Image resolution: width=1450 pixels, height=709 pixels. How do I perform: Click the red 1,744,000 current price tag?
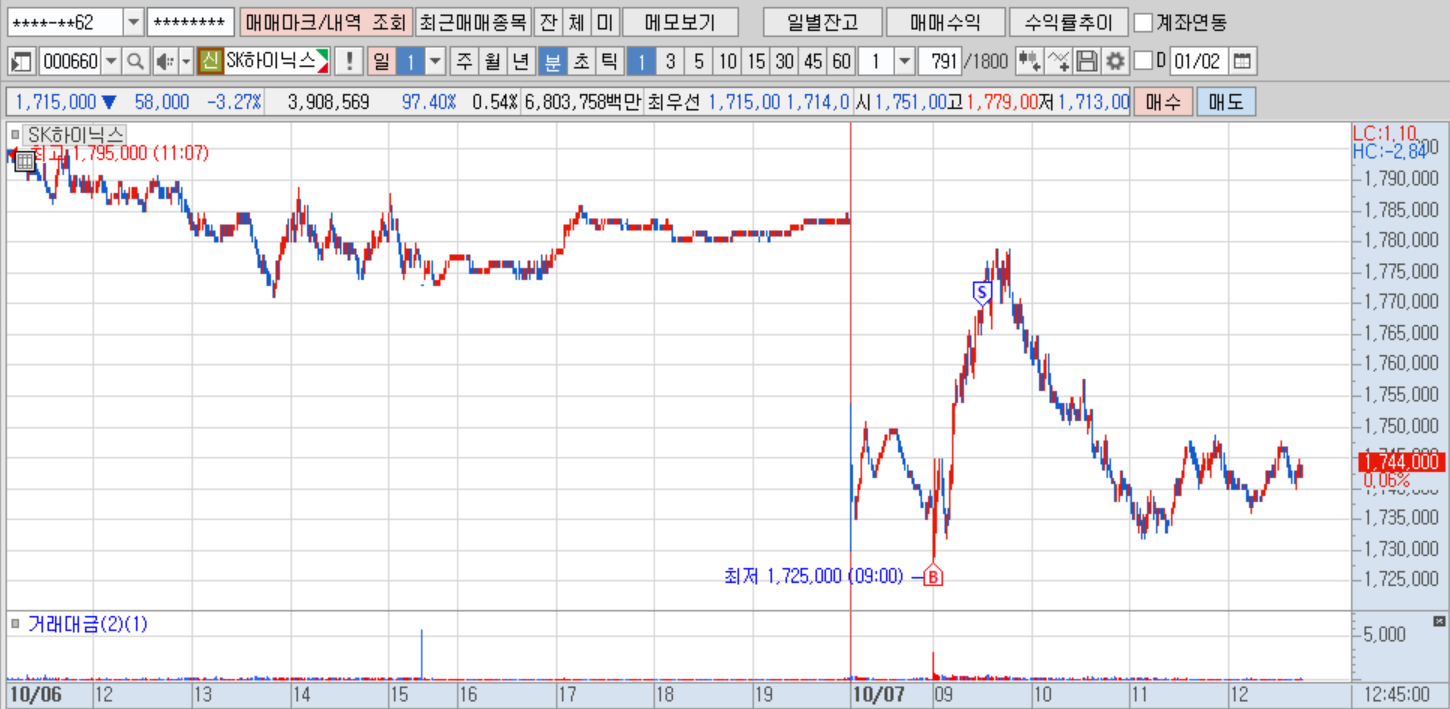pos(1400,462)
